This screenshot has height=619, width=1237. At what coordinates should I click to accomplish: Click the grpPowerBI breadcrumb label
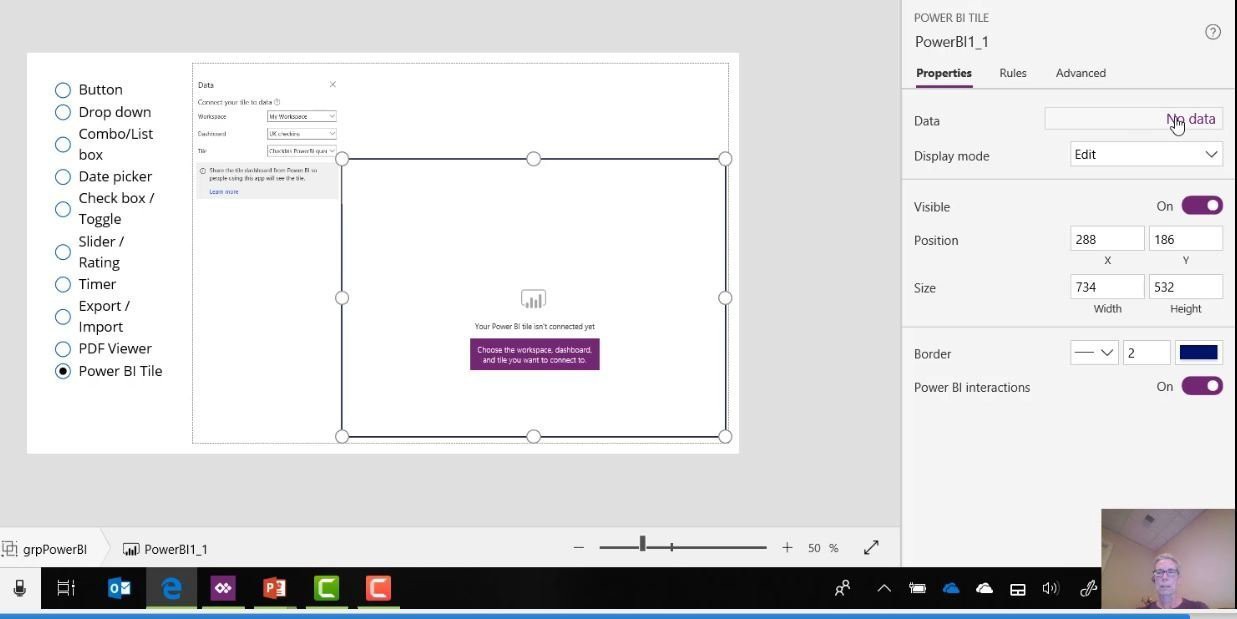tap(55, 549)
